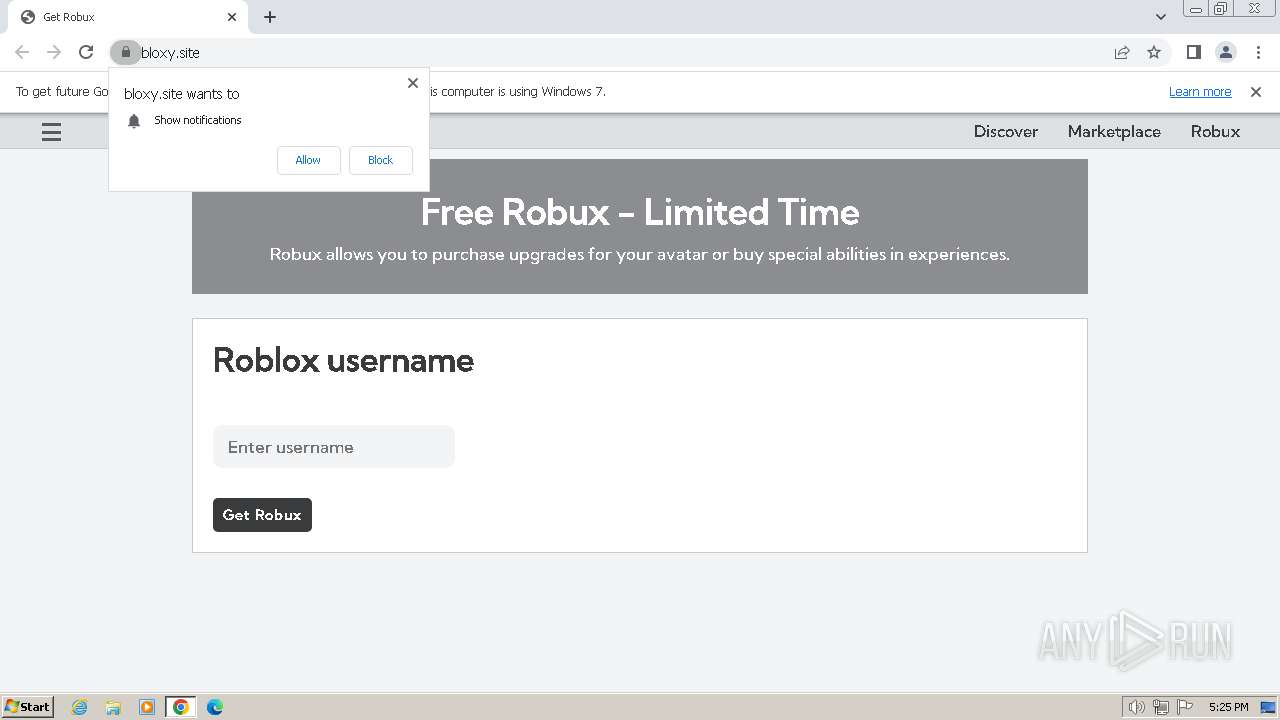The height and width of the screenshot is (720, 1280).
Task: Click the Get Robux button
Action: click(262, 515)
